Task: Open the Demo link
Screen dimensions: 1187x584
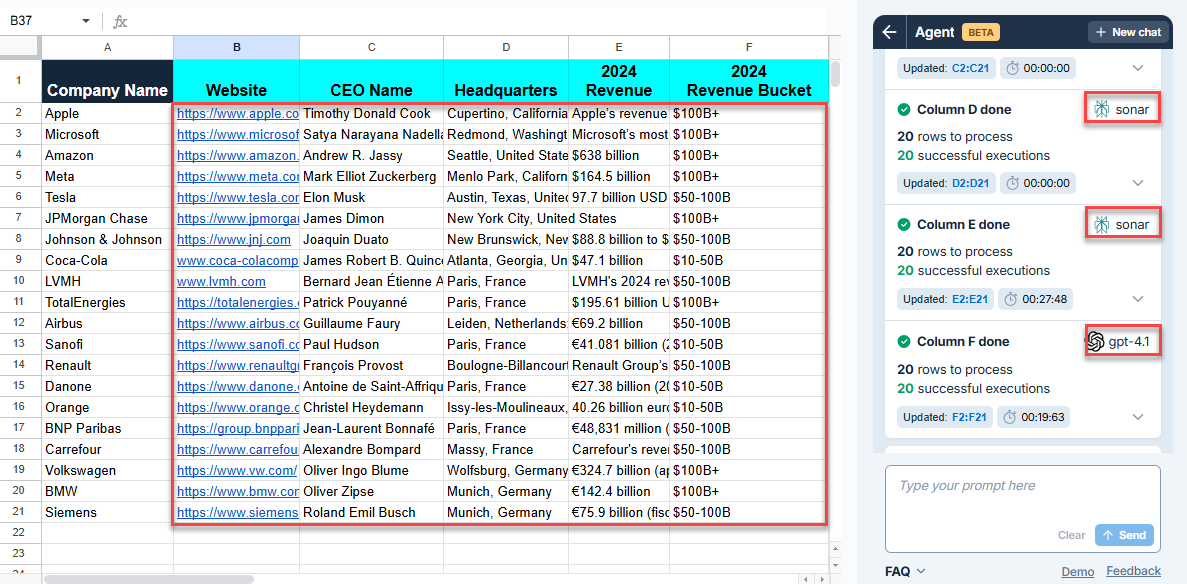Action: pos(1077,571)
